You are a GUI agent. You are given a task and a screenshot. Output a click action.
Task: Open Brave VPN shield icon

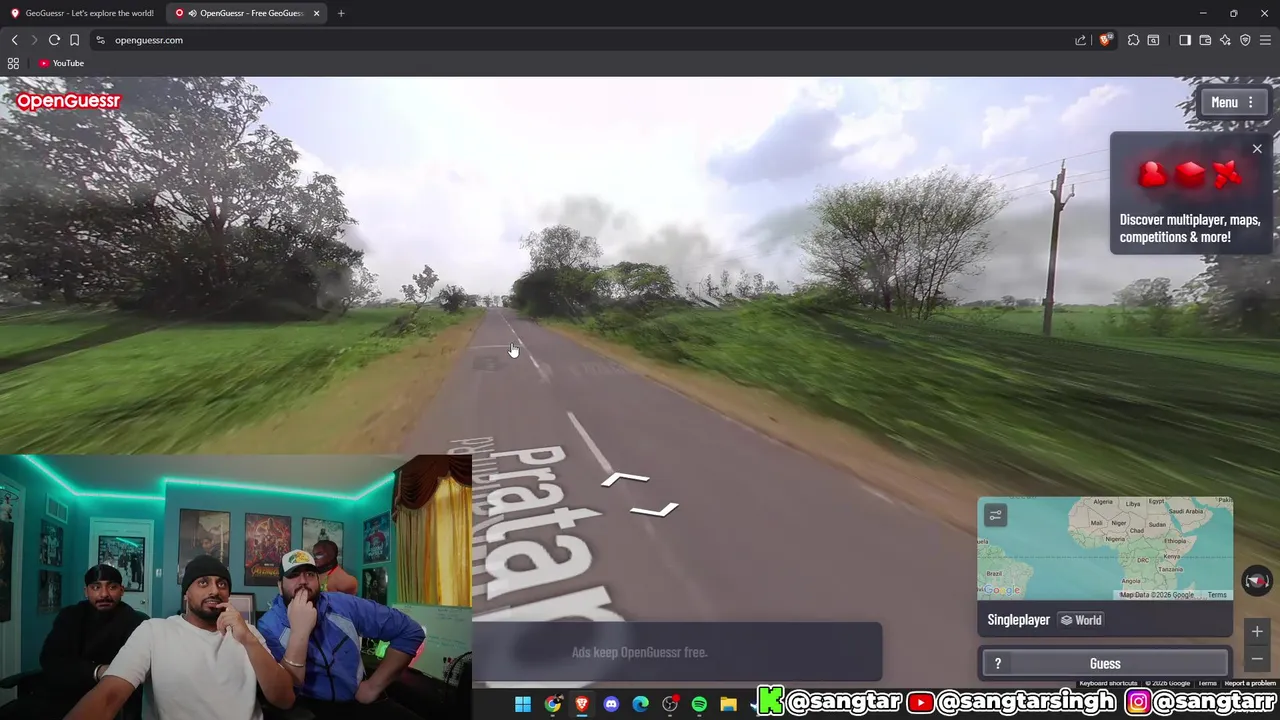(1245, 40)
